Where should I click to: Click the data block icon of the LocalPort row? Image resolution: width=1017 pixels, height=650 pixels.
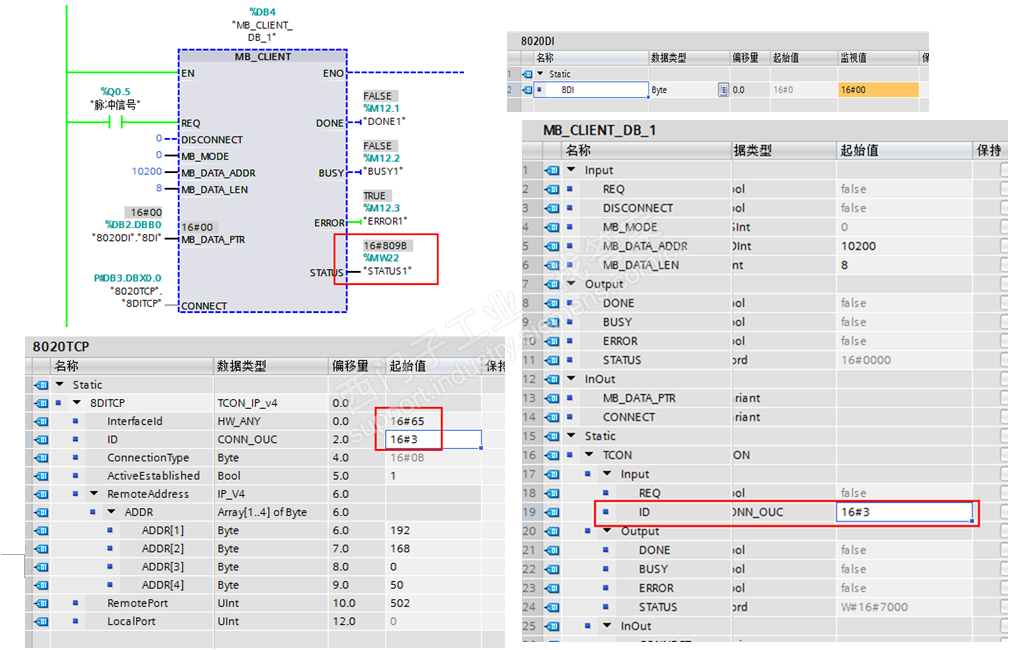[42, 621]
